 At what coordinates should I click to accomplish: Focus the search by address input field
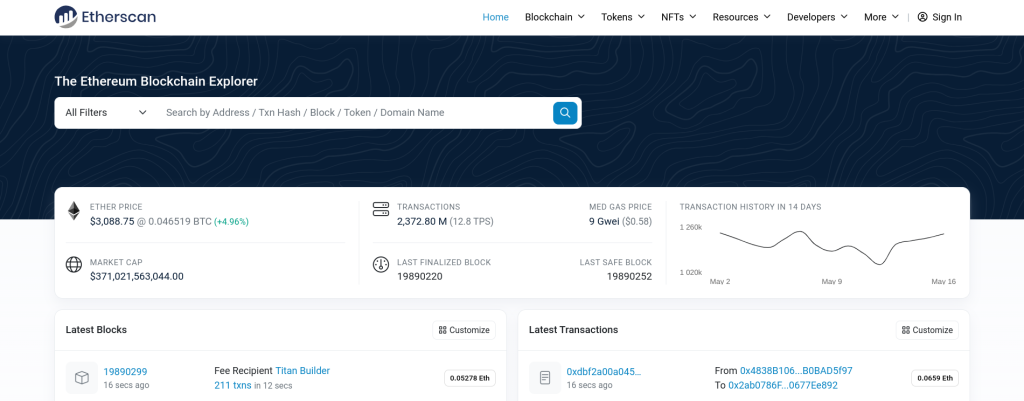[x=355, y=113]
